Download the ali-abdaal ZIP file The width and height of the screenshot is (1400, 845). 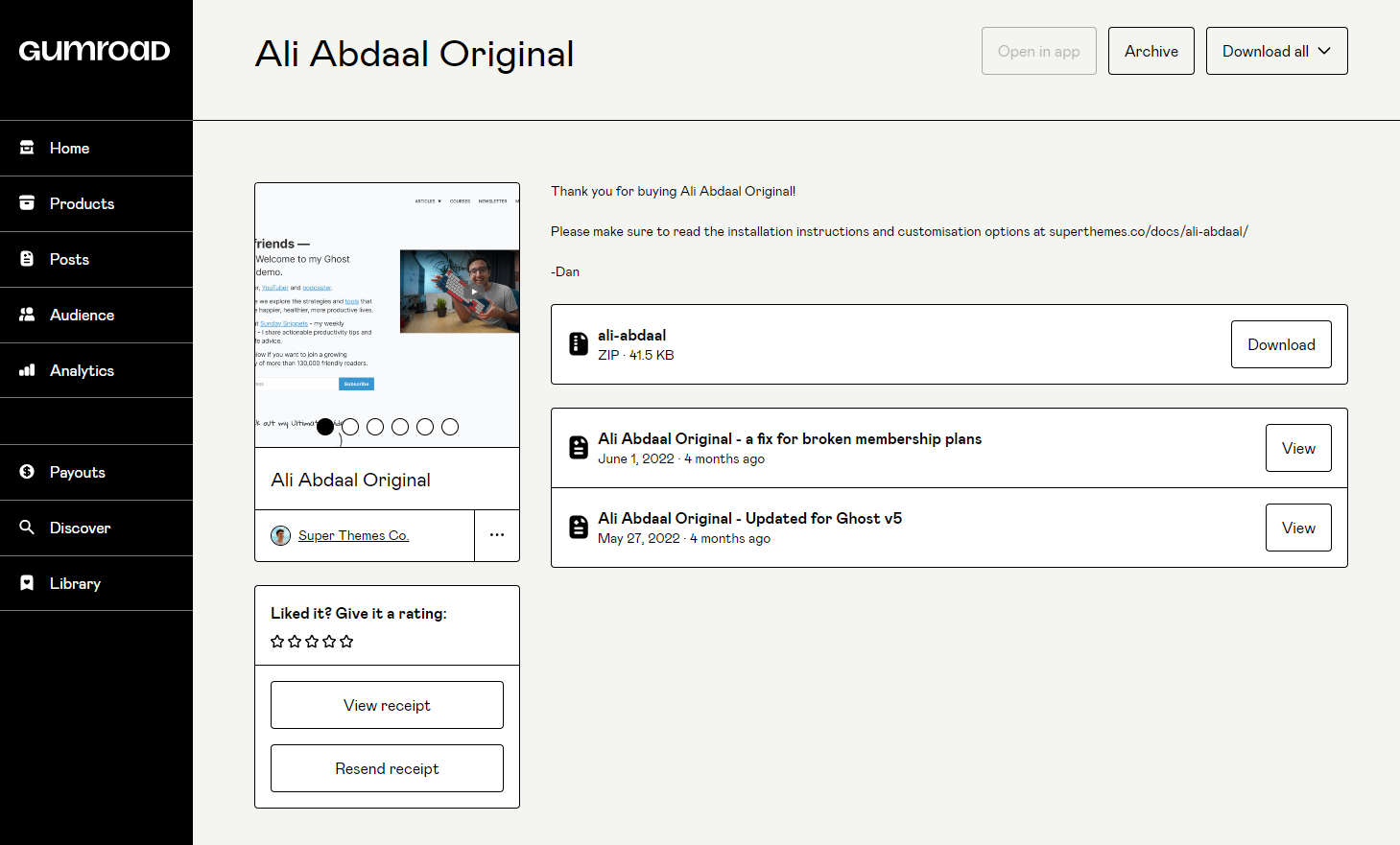1281,344
